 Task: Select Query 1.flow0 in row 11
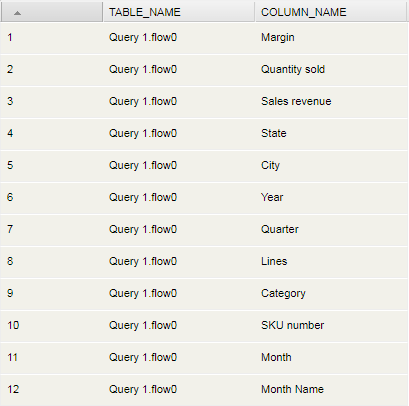(143, 357)
